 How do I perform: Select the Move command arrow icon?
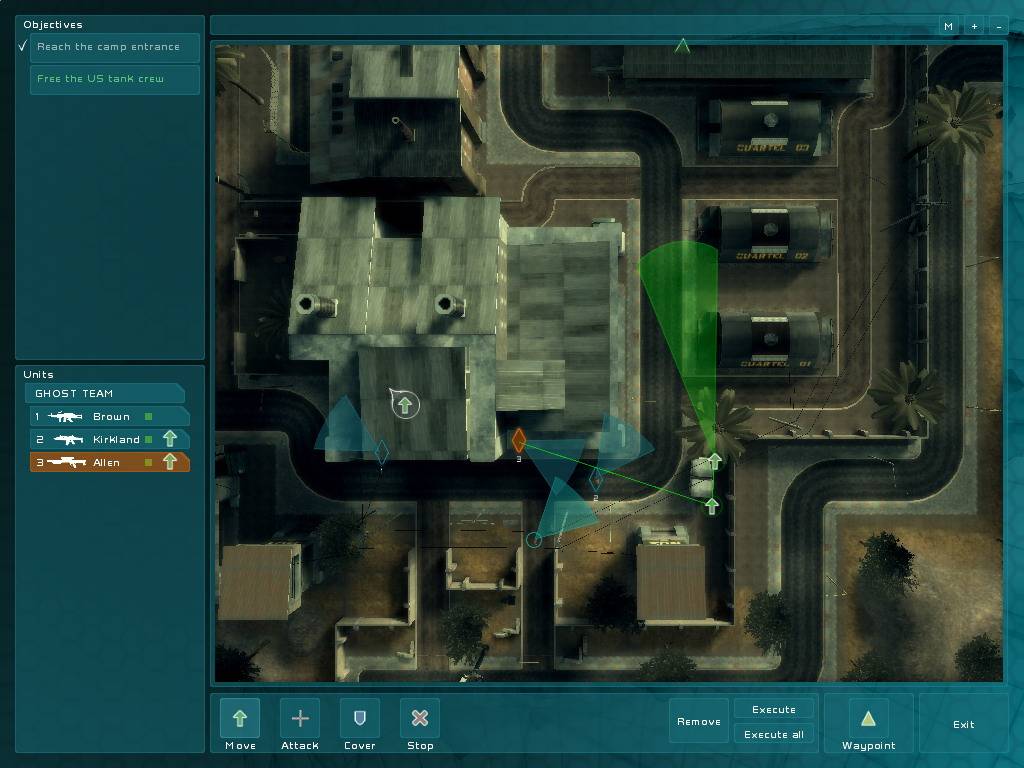click(240, 718)
